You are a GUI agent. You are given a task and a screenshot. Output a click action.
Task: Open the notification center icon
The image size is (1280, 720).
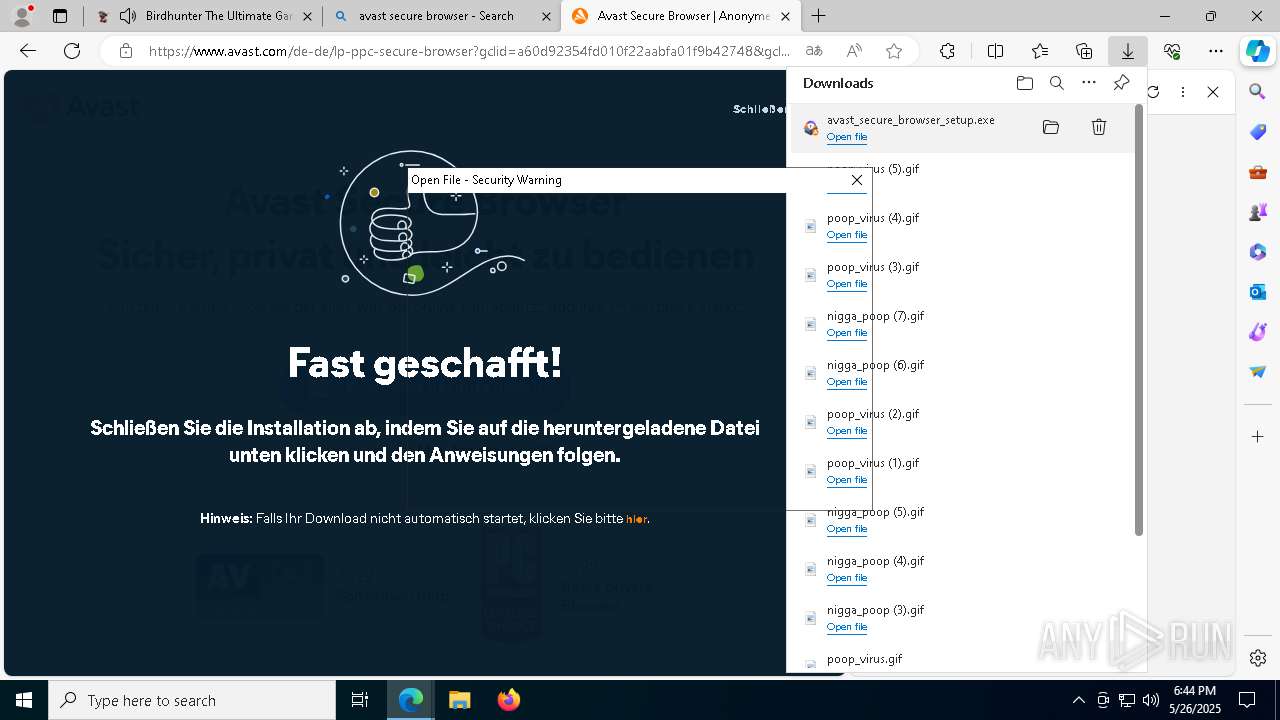pos(1247,700)
